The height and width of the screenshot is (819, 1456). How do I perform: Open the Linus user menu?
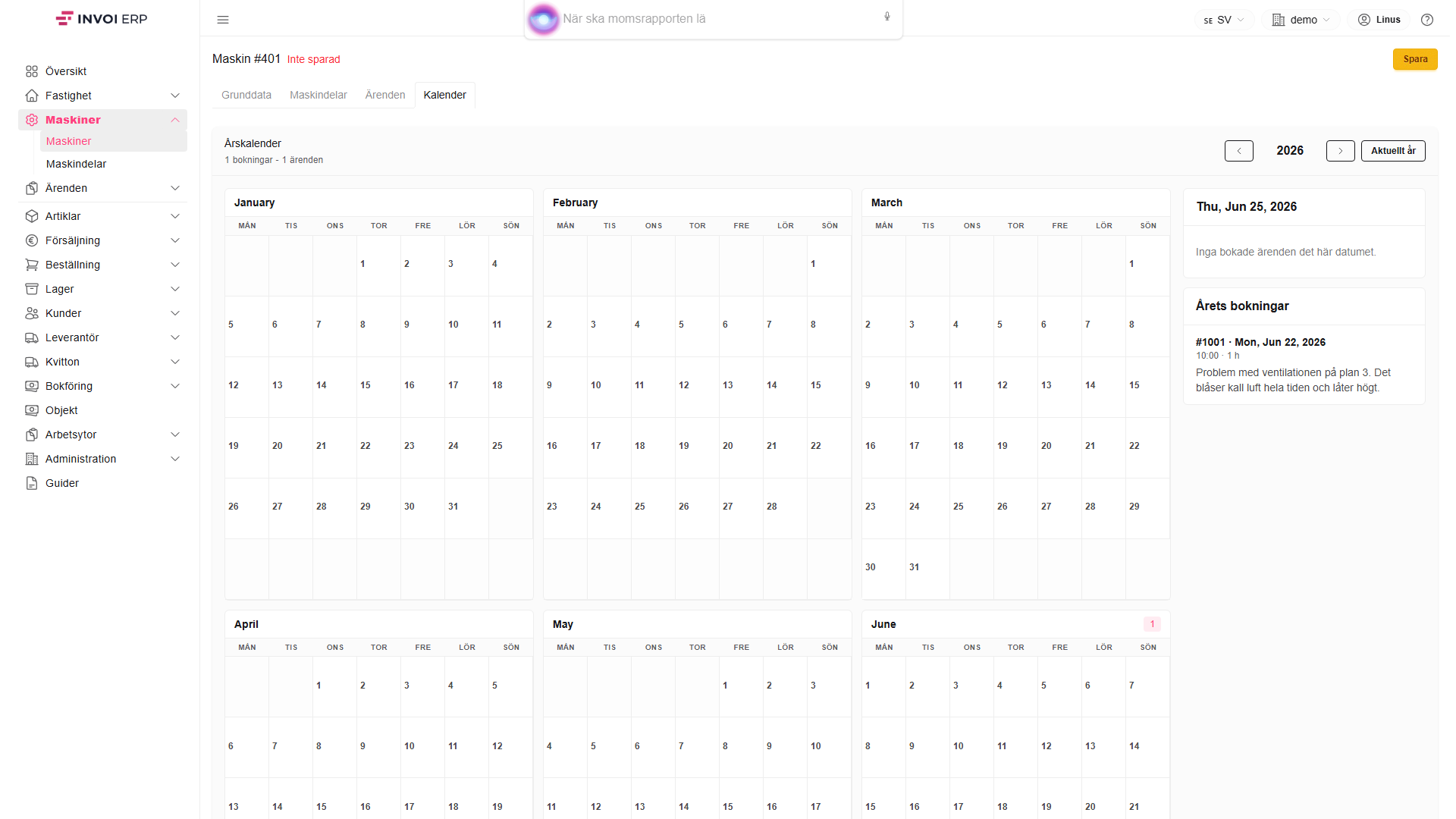point(1379,20)
